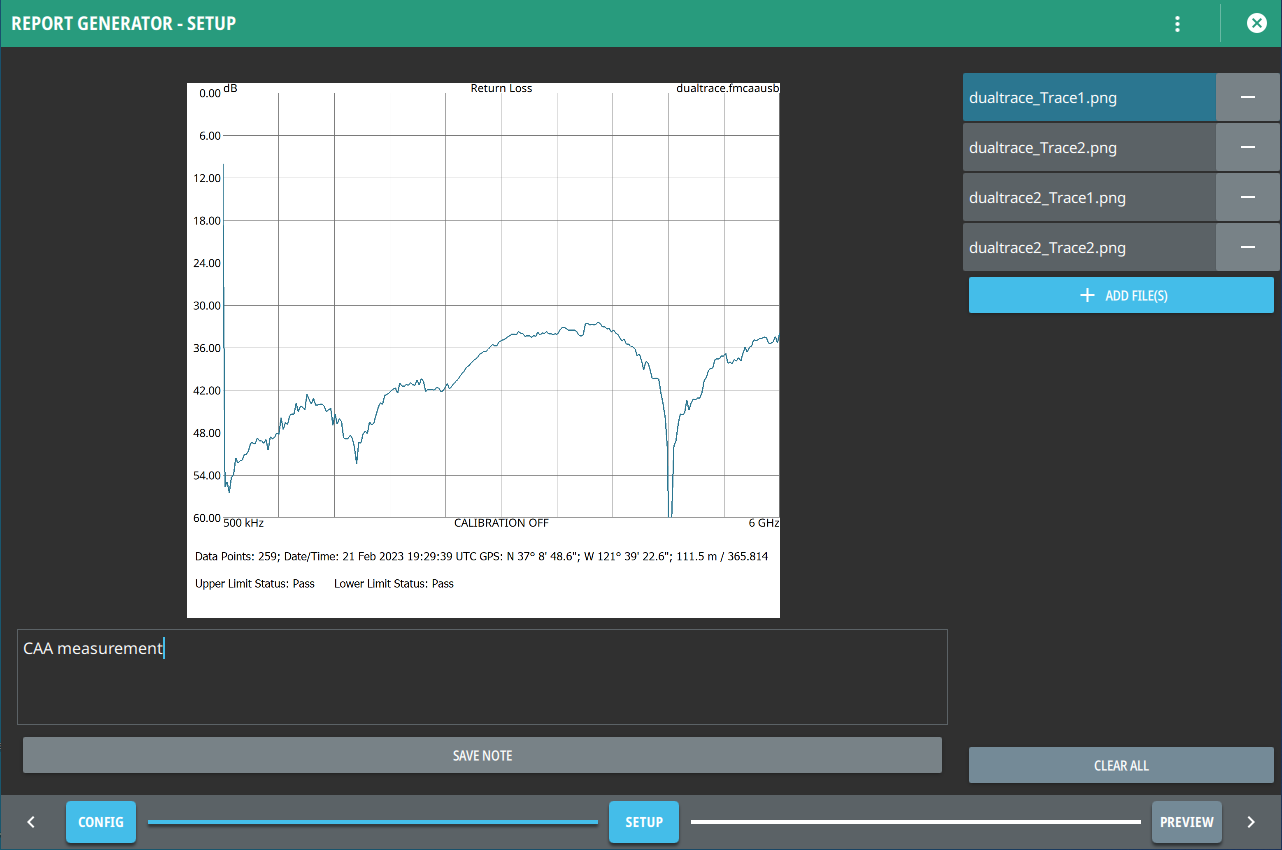The height and width of the screenshot is (850, 1282).
Task: Remove dualtrace2_Trace2.png with minus icon
Action: (1247, 248)
